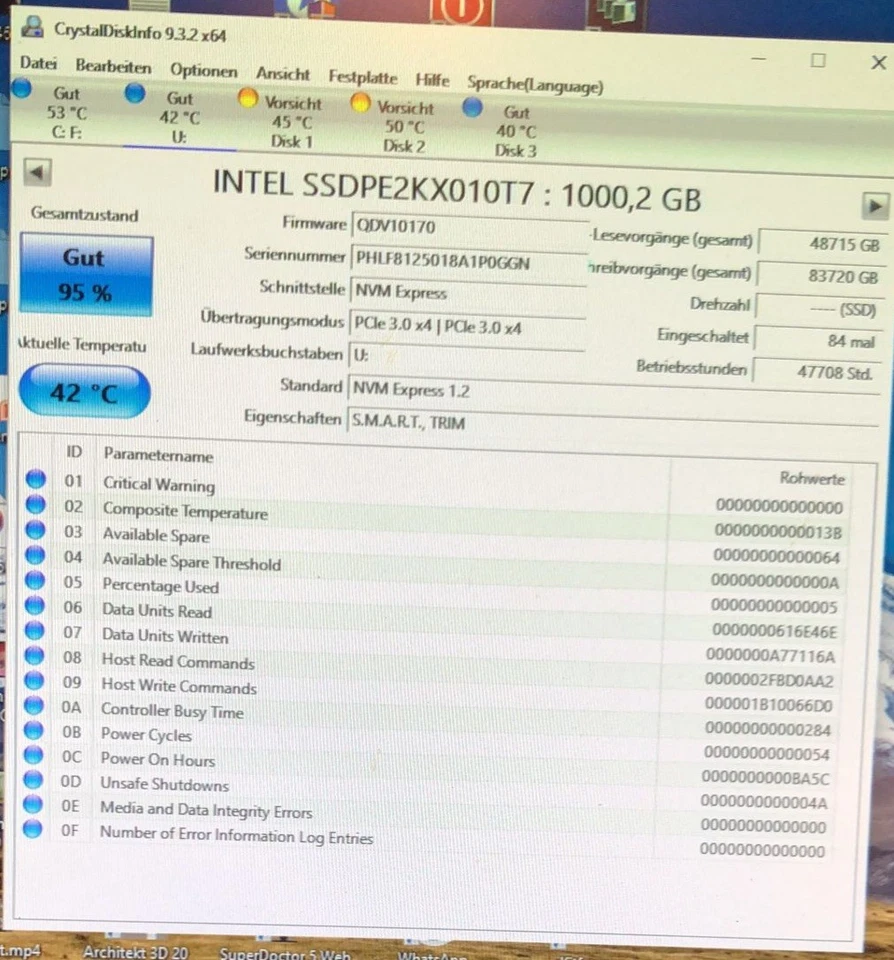This screenshot has height=960, width=894.
Task: Click the 42 °C temperature button
Action: pyautogui.click(x=84, y=392)
